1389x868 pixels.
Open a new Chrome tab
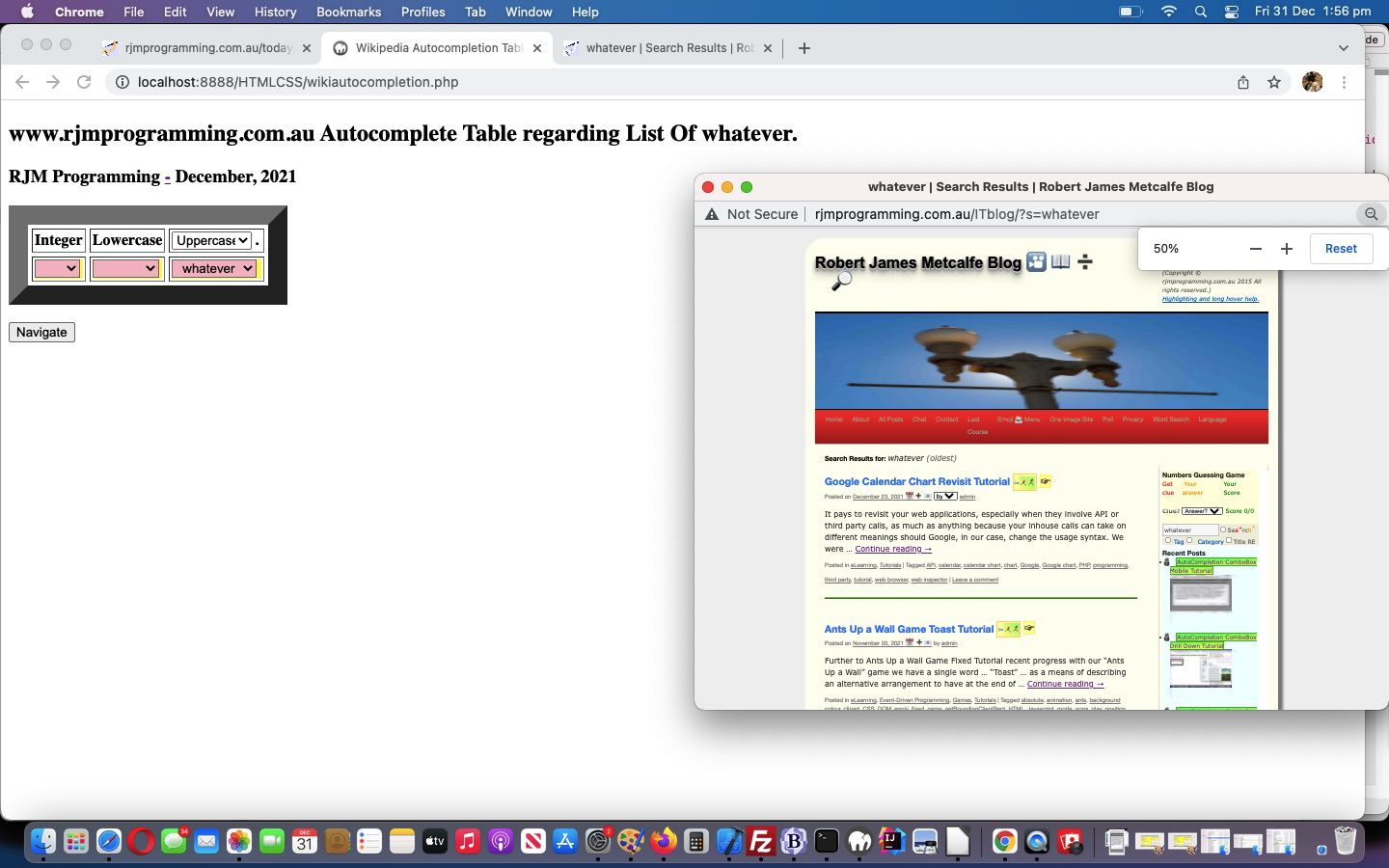(x=803, y=47)
